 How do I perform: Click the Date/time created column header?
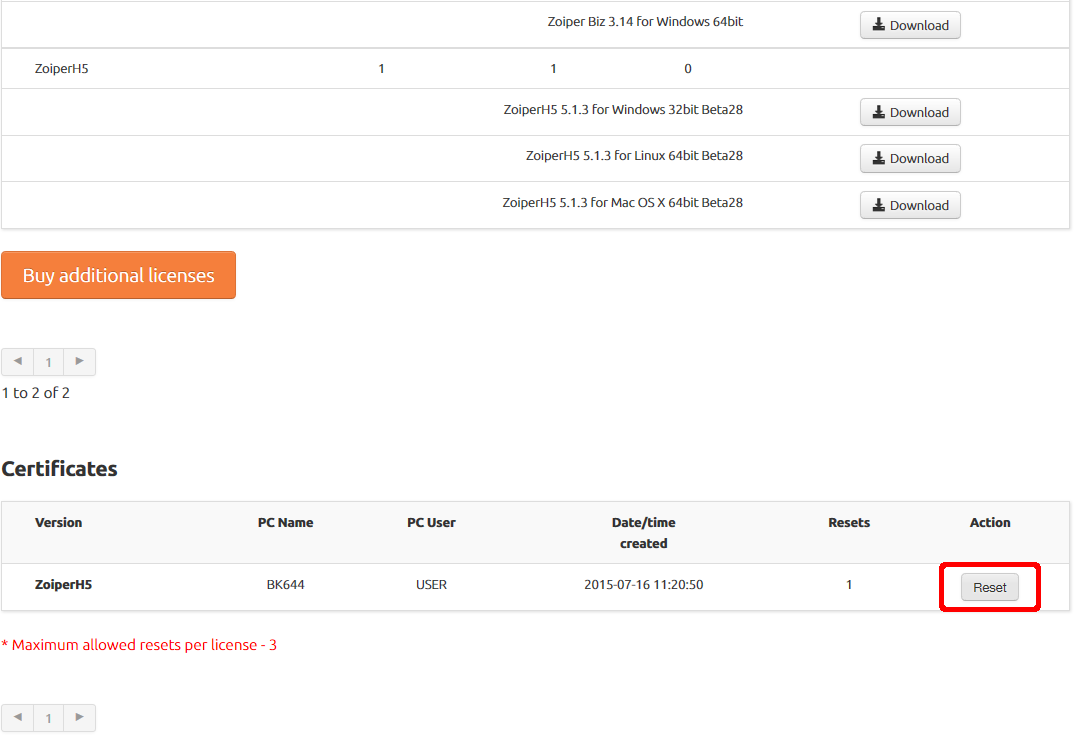pyautogui.click(x=643, y=532)
